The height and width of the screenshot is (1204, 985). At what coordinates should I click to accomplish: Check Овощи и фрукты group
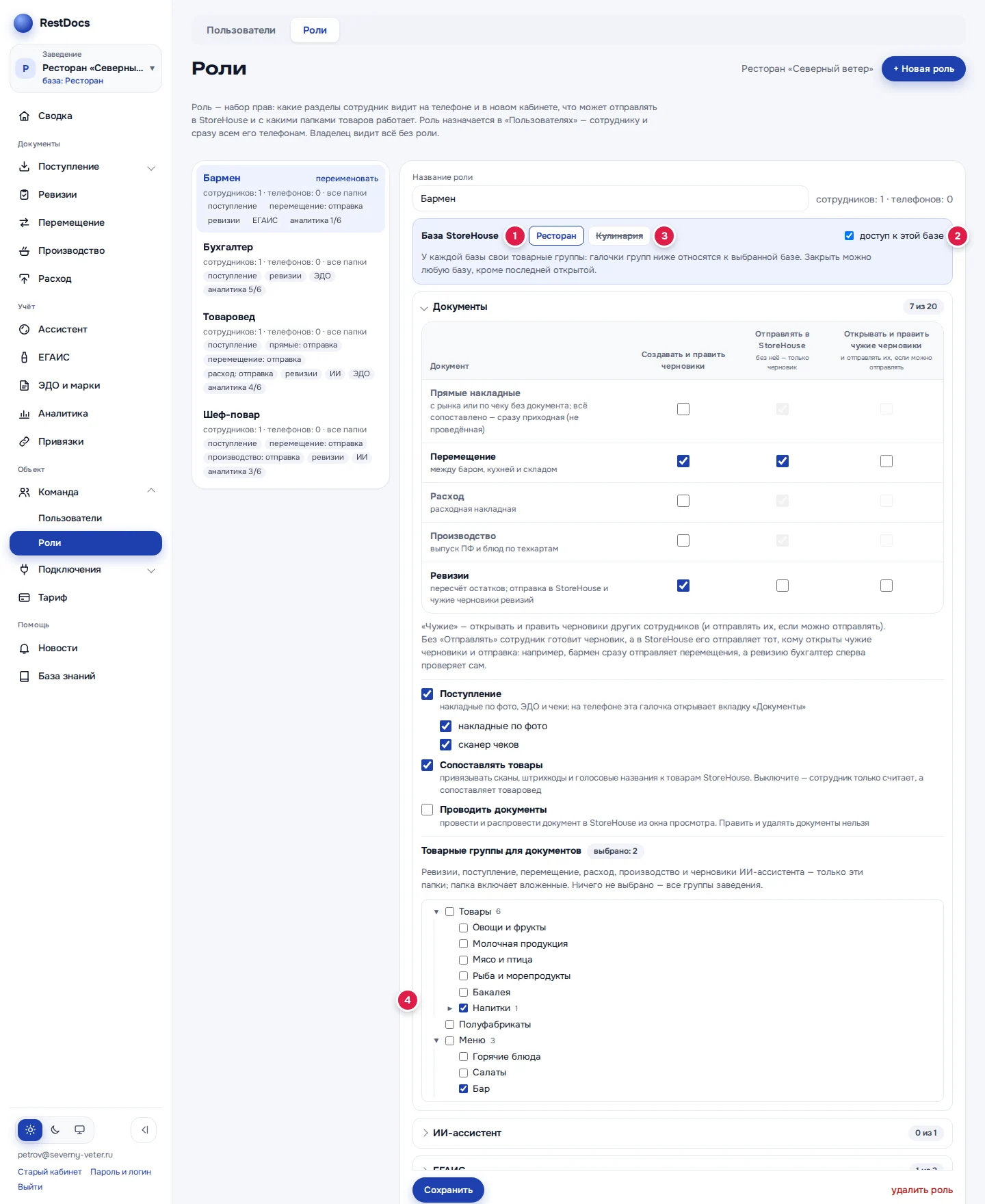point(463,928)
